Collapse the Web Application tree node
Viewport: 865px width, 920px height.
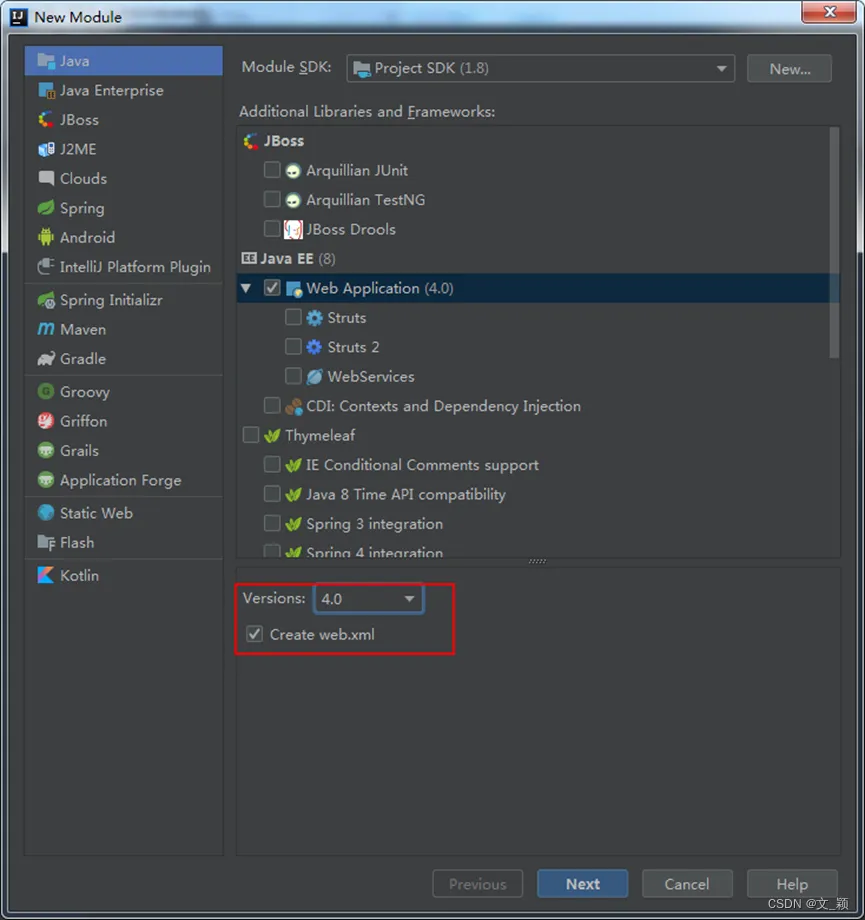click(246, 288)
